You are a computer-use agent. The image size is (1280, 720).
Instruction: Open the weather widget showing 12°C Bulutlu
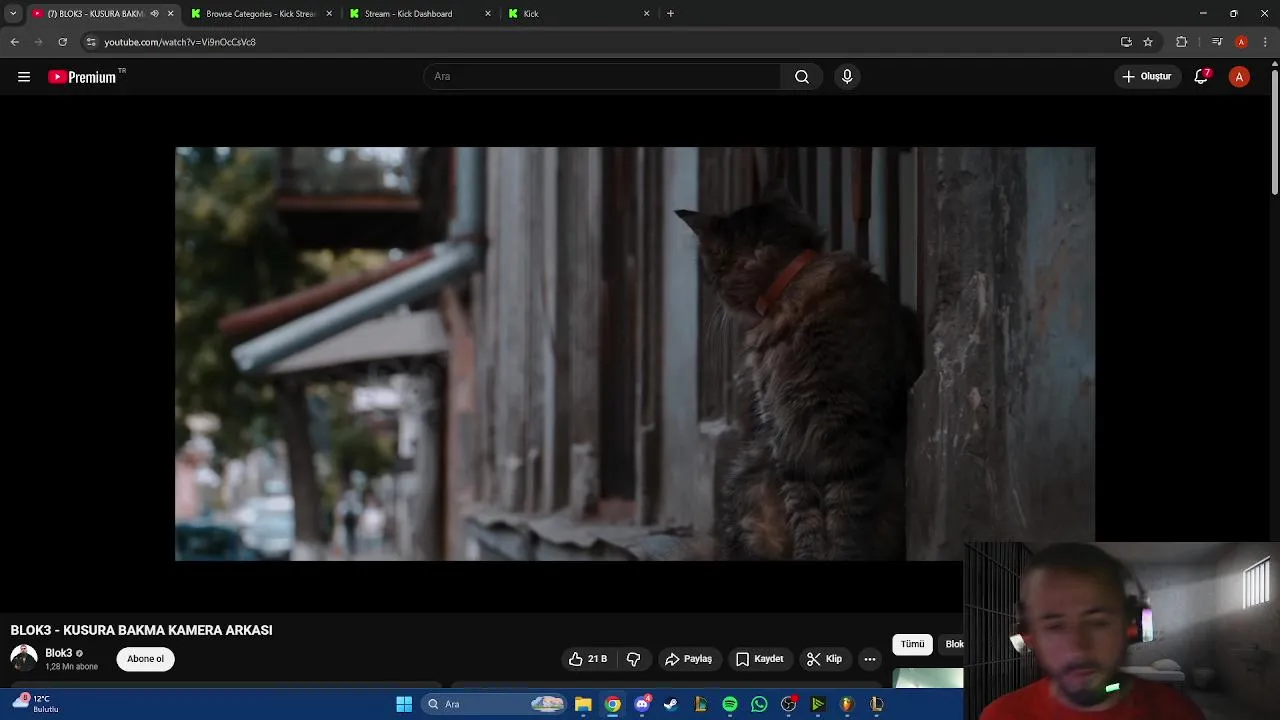tap(36, 704)
